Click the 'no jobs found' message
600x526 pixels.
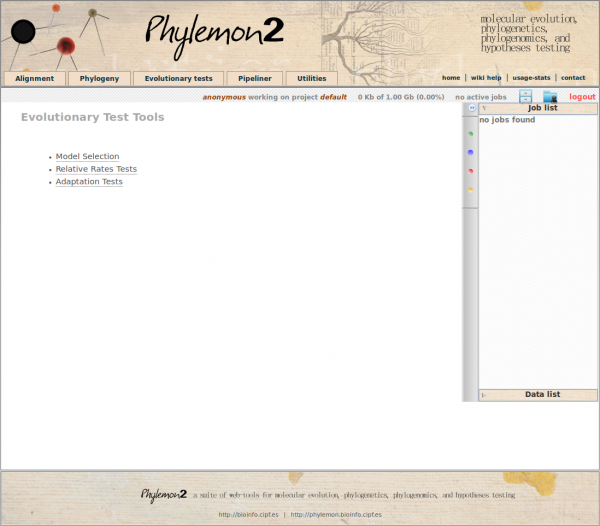click(507, 120)
